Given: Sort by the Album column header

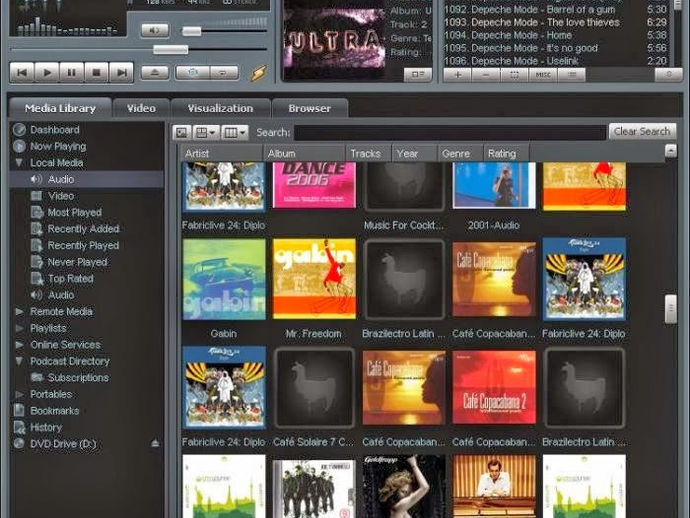Looking at the screenshot, I should (x=304, y=154).
